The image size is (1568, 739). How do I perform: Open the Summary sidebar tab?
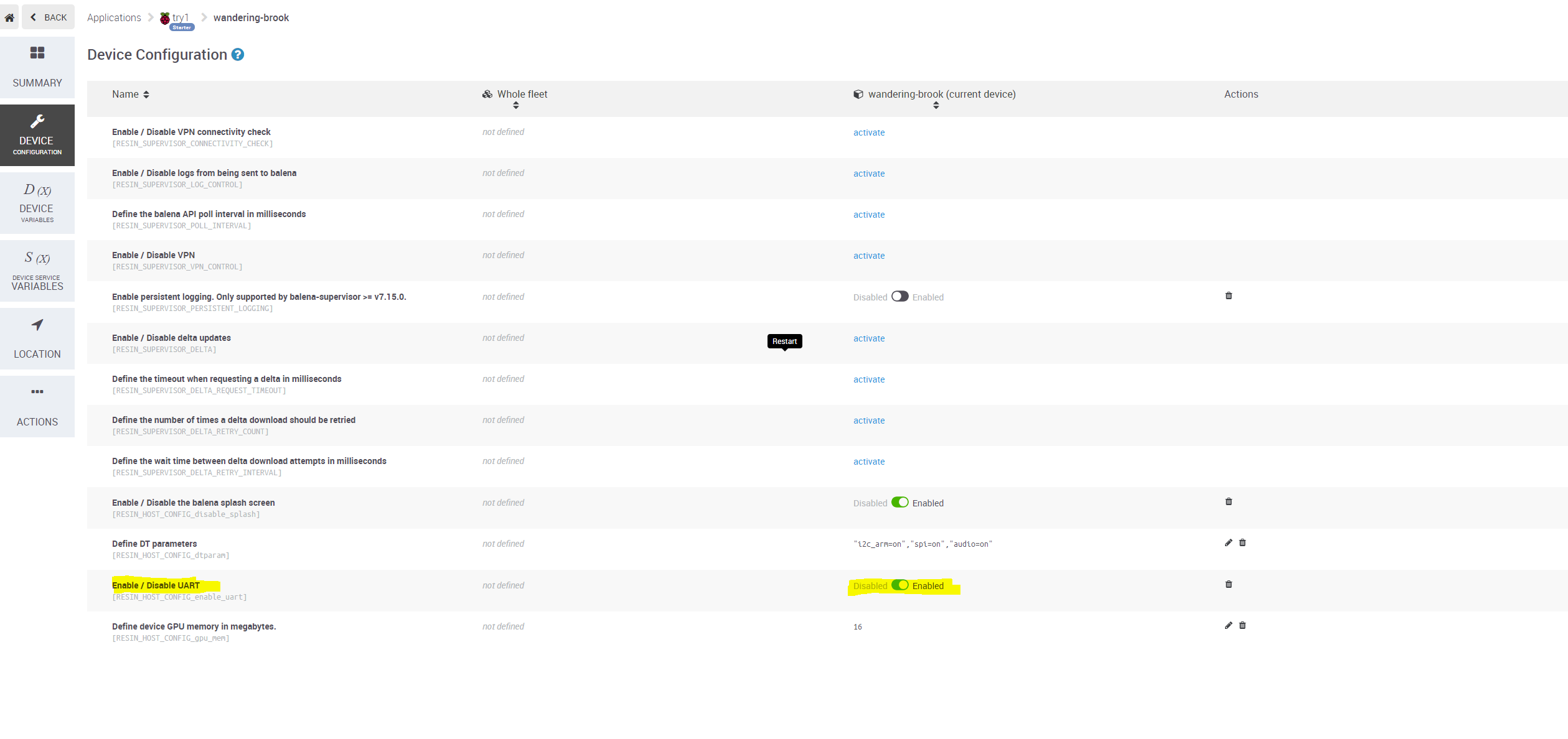click(x=37, y=67)
